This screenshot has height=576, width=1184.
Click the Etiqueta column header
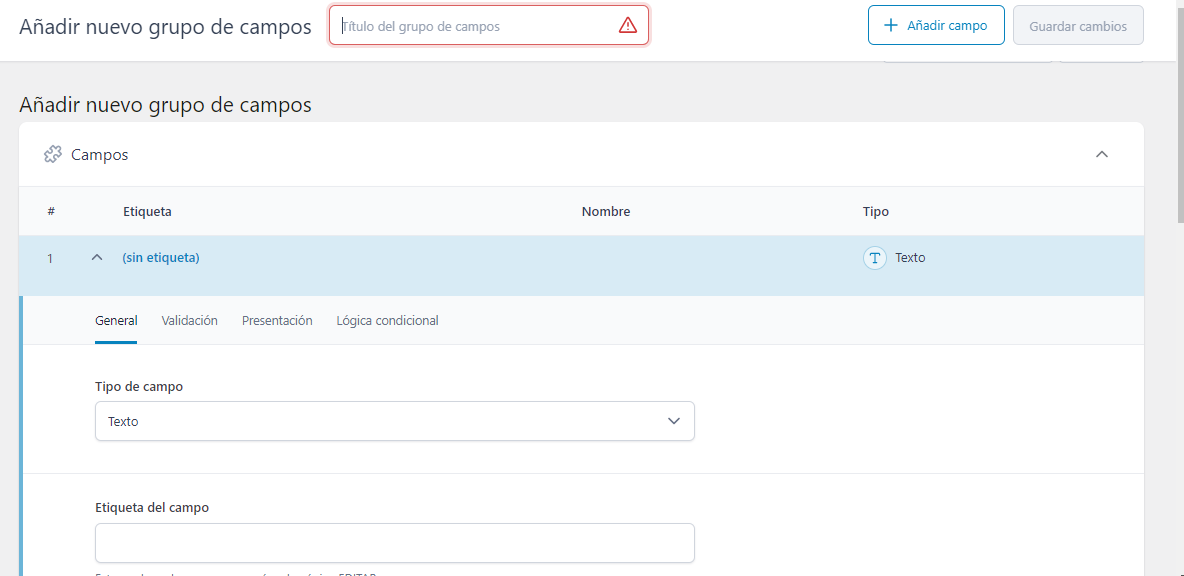pos(147,212)
